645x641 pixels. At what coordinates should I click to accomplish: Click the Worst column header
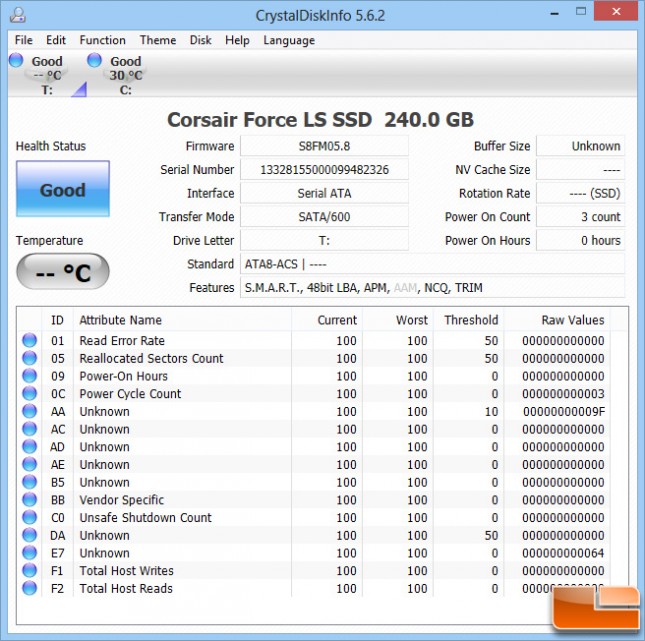coord(398,320)
